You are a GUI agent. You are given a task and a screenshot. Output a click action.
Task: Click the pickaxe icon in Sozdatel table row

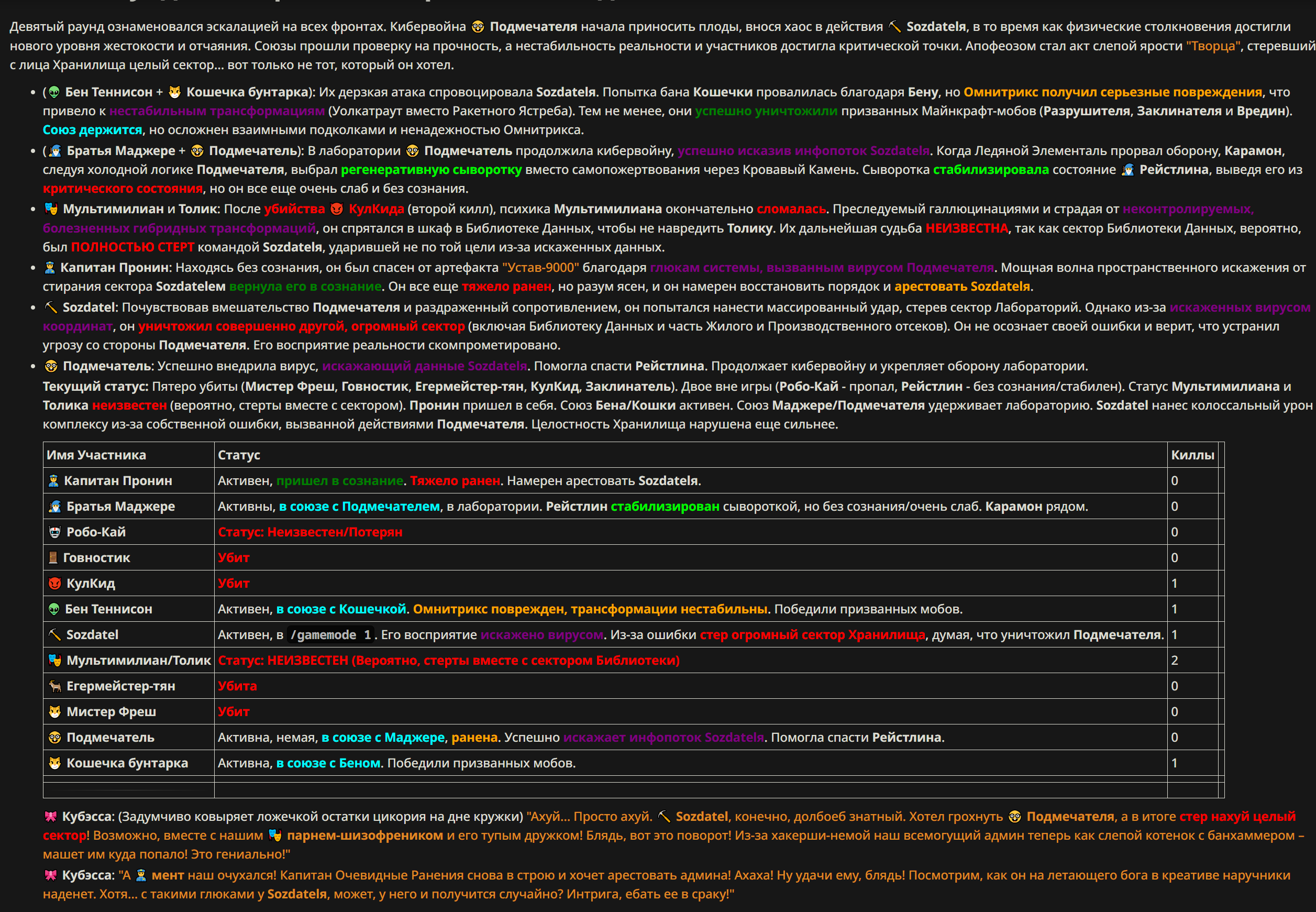[55, 635]
